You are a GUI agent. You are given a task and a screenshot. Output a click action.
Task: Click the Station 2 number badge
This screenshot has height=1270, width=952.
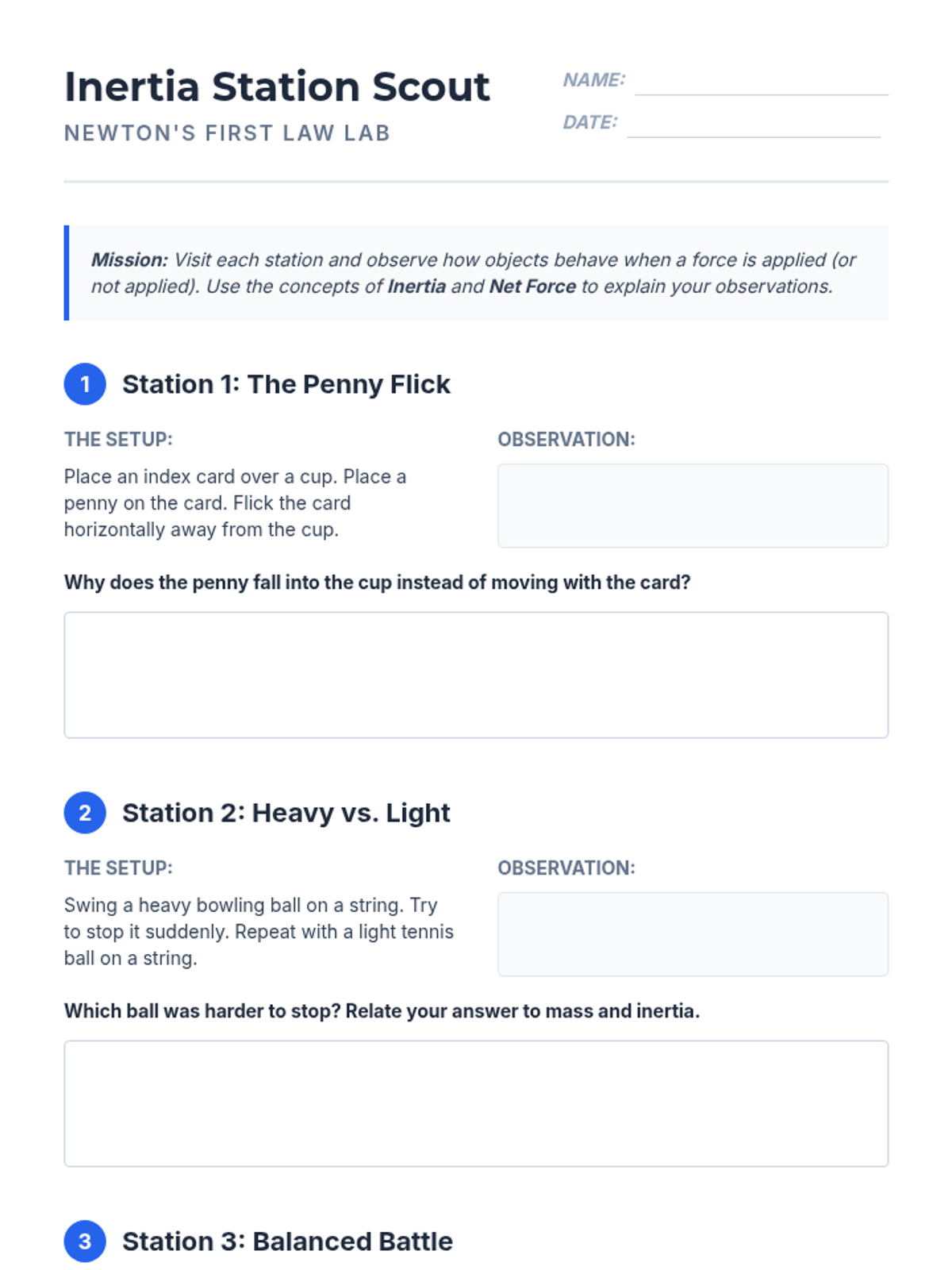click(85, 813)
